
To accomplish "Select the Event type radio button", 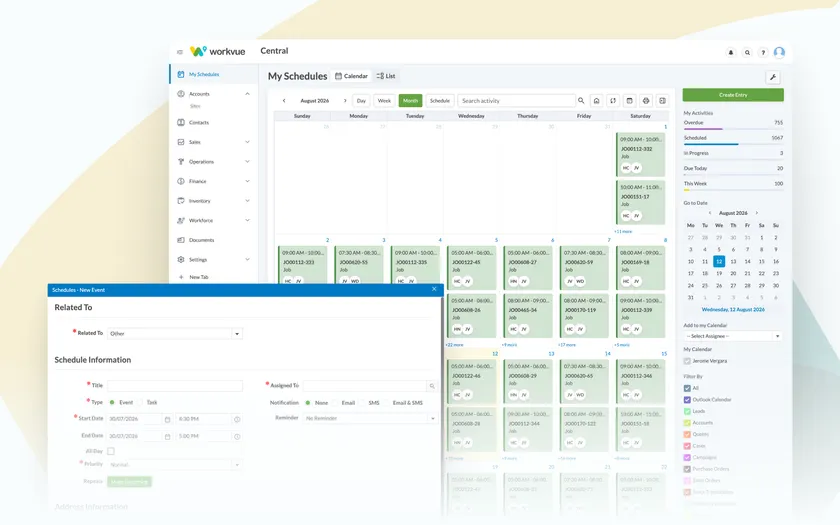I will tap(112, 402).
